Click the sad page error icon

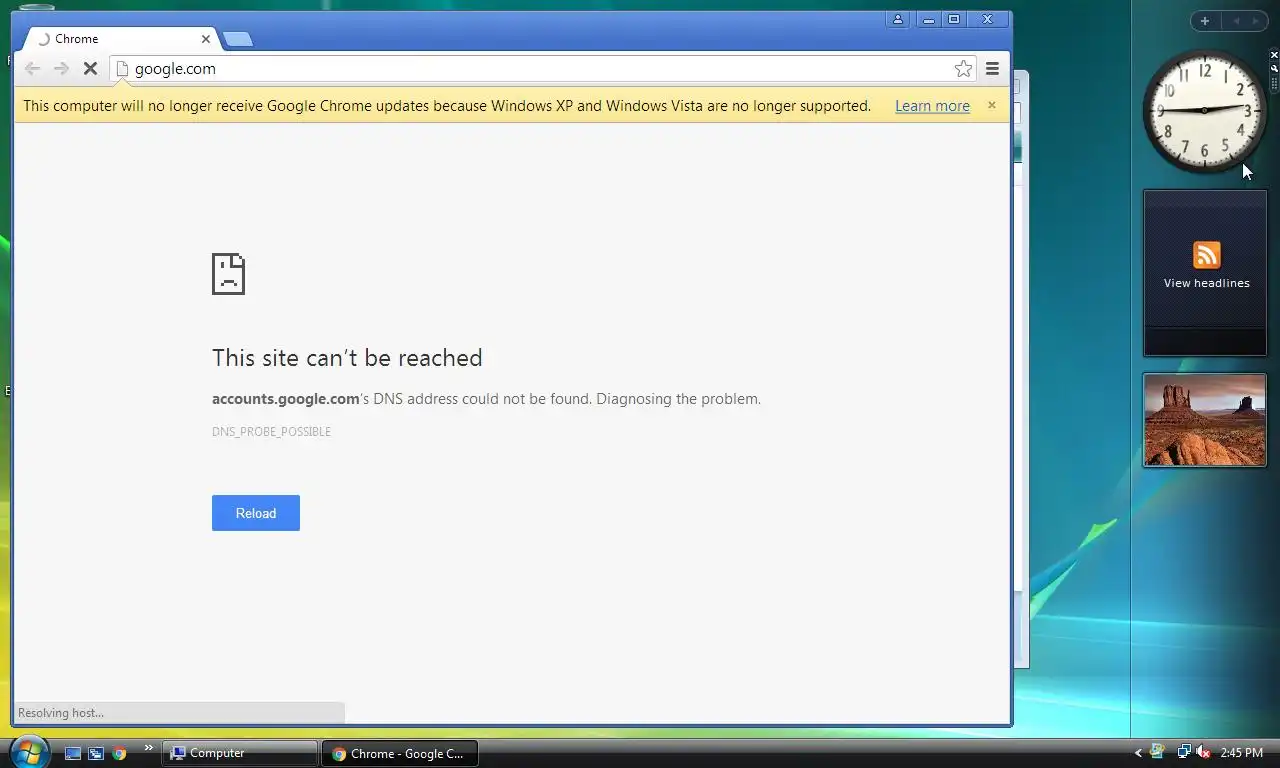(x=228, y=273)
